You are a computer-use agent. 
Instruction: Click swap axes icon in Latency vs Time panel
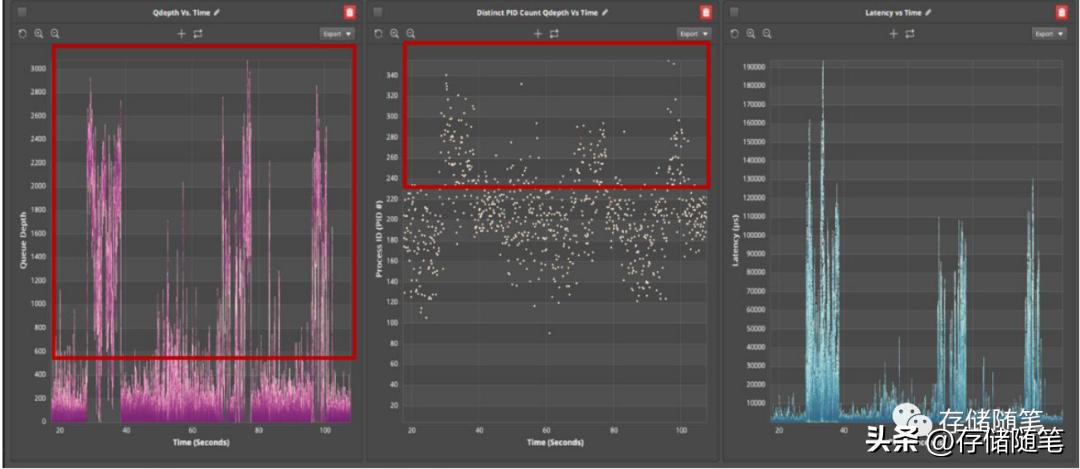[910, 33]
